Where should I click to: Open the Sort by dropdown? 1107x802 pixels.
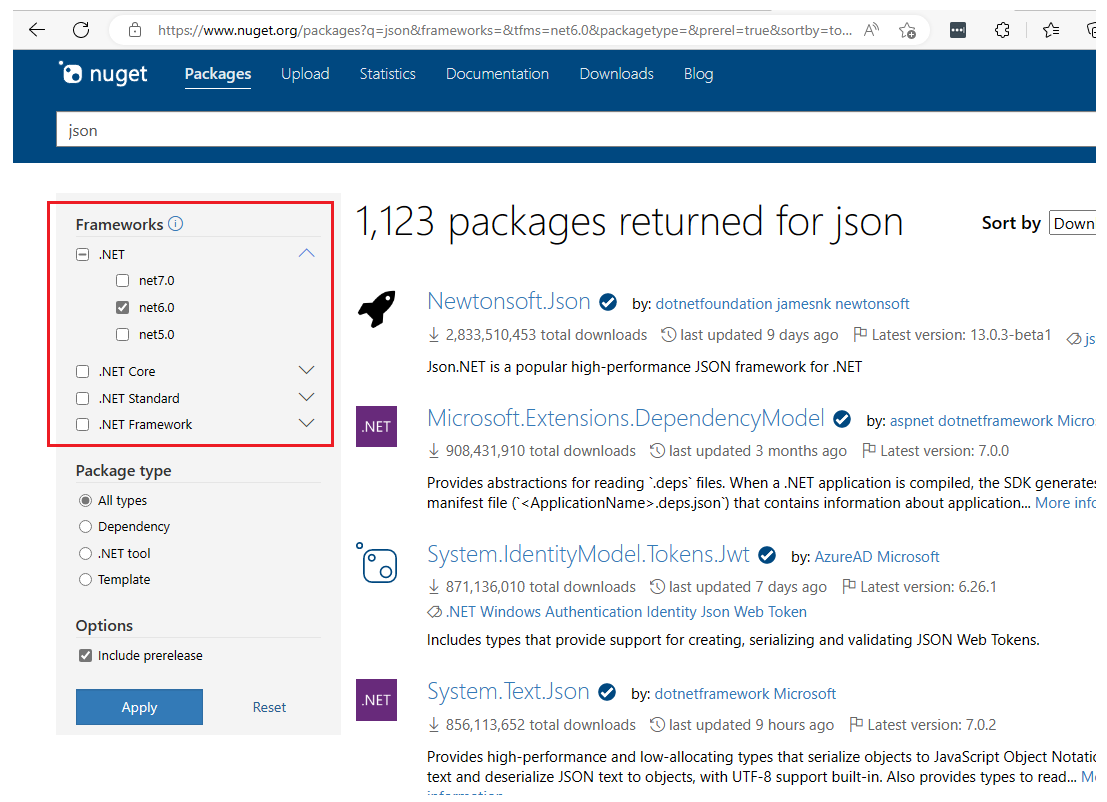(1072, 223)
